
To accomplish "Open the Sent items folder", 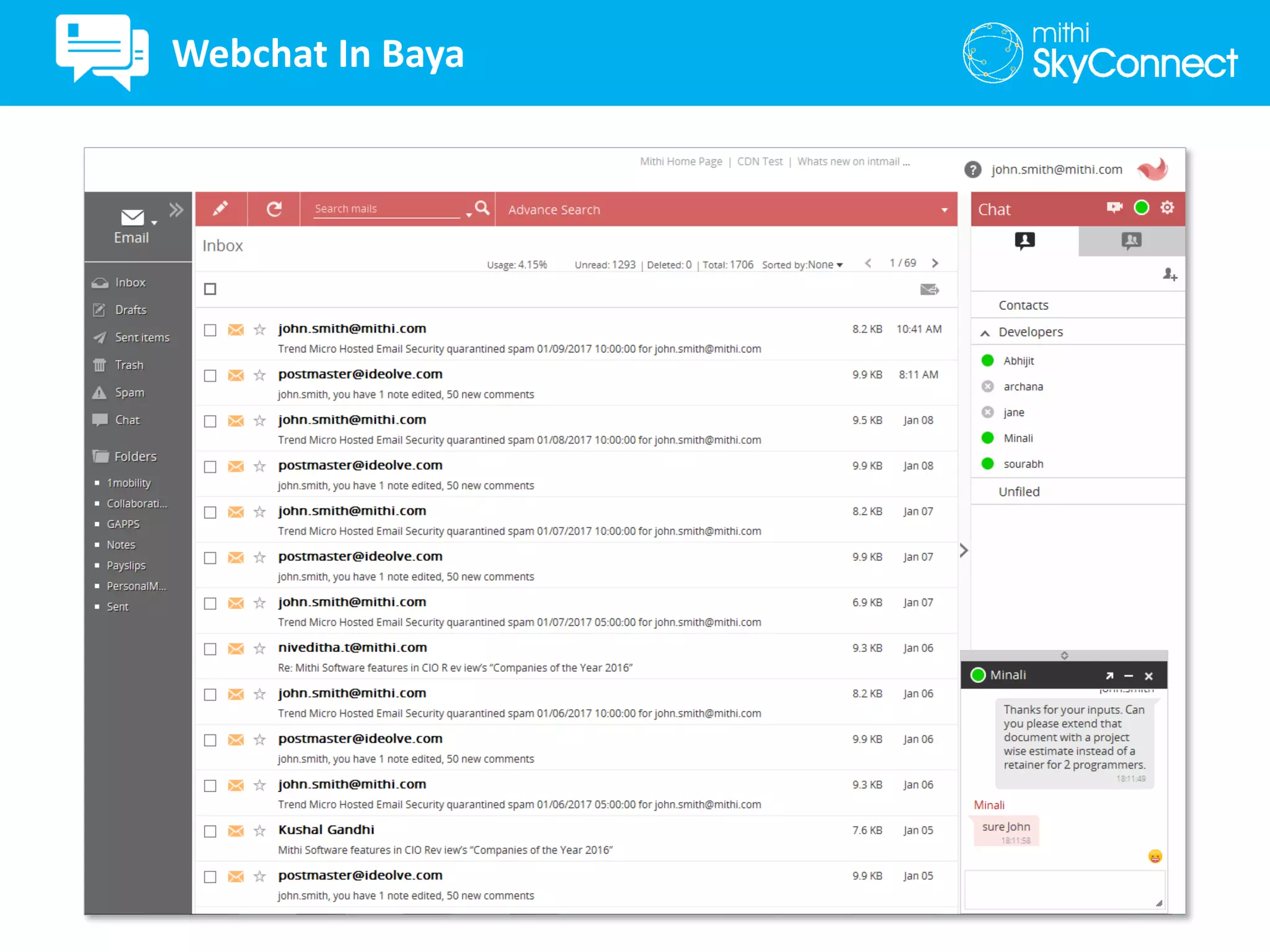I will [142, 338].
